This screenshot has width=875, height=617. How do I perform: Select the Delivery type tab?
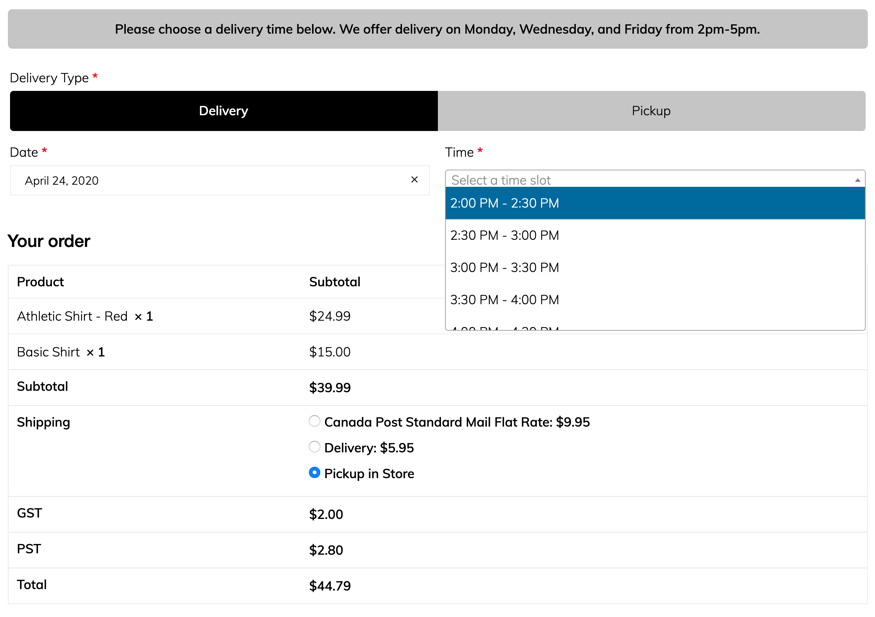[x=223, y=111]
